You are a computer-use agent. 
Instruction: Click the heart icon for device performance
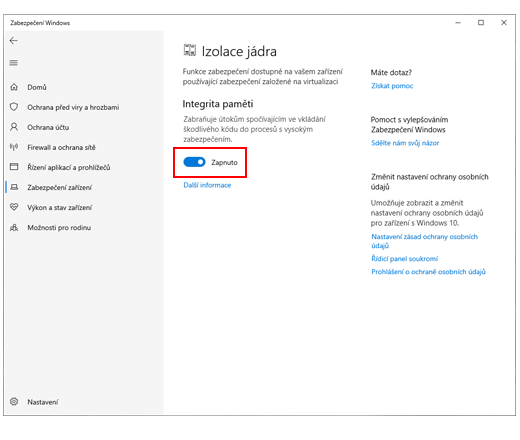point(14,207)
